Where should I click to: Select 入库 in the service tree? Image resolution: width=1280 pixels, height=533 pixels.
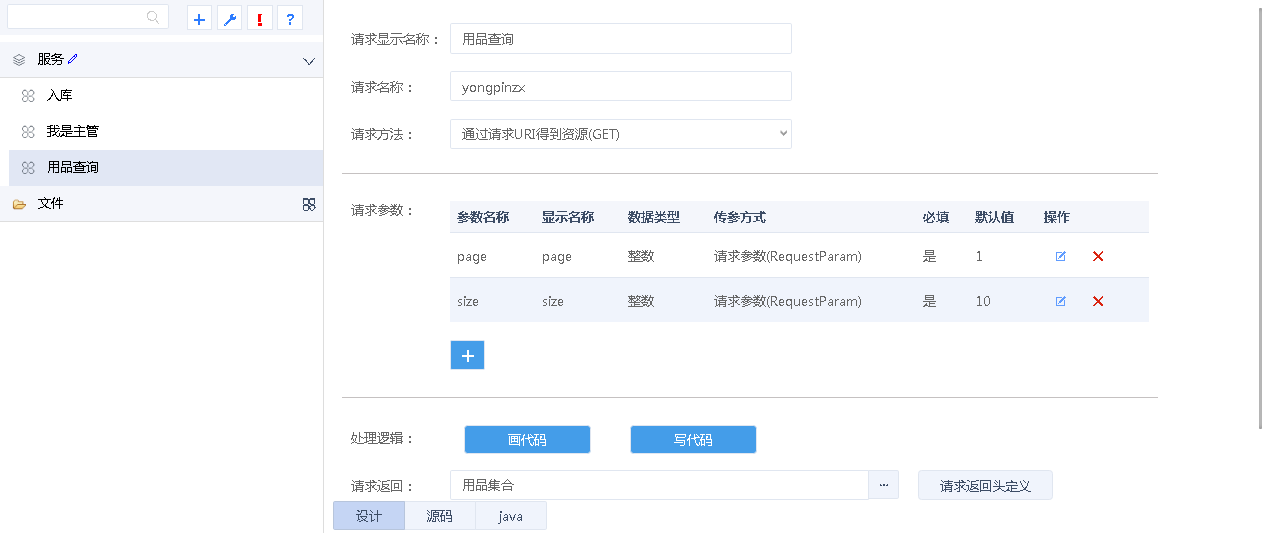pos(60,96)
